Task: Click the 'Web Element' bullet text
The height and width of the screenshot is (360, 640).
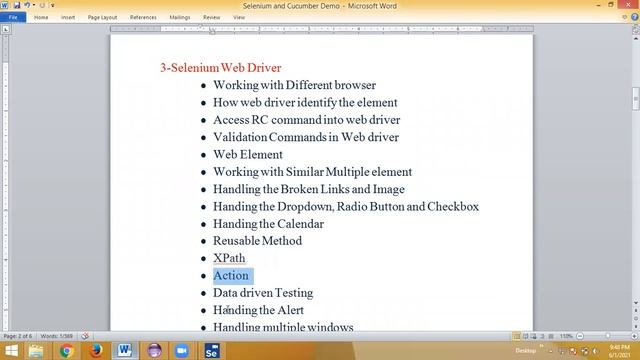Action: (248, 155)
